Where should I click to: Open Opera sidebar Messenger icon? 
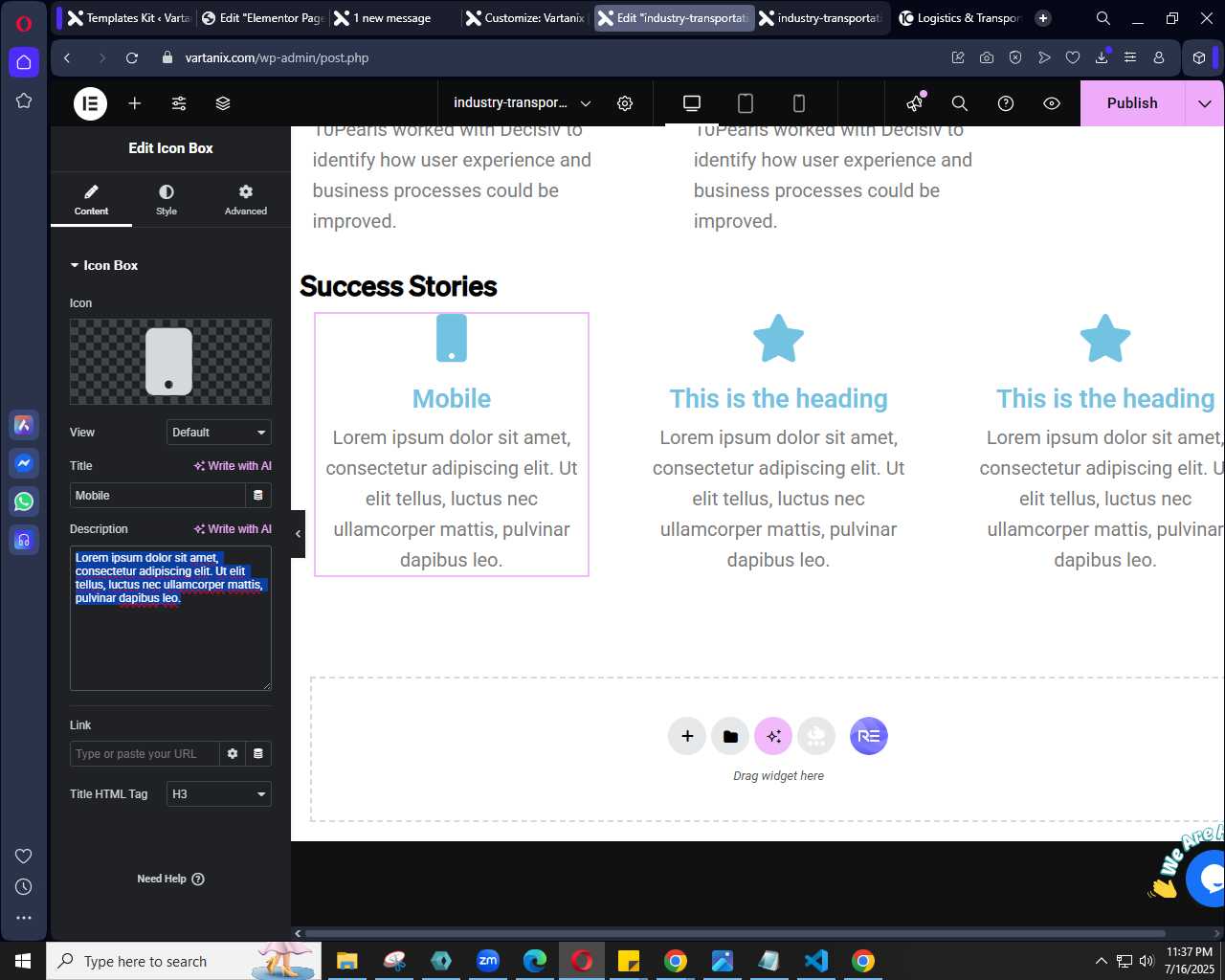(x=24, y=463)
